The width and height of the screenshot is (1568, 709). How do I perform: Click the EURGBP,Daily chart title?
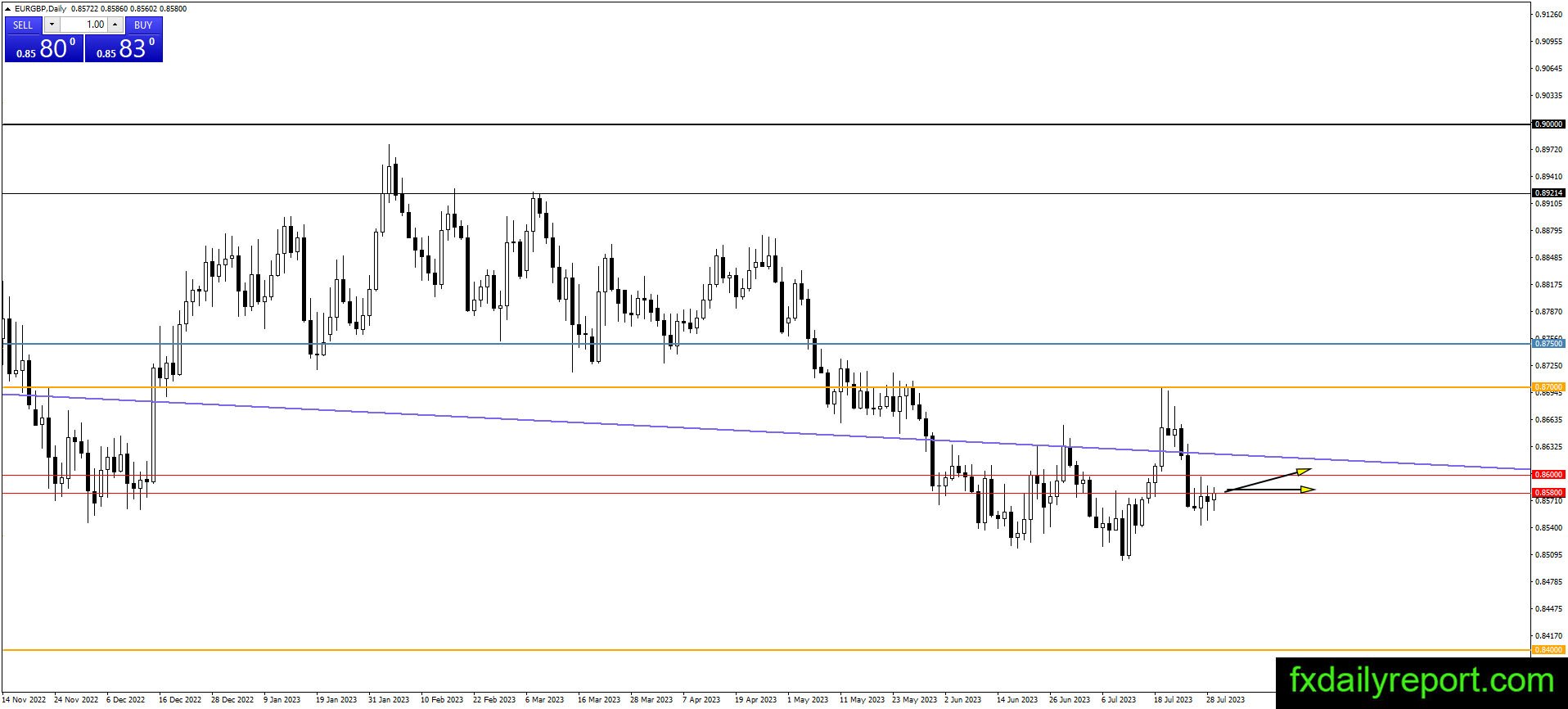coord(42,9)
